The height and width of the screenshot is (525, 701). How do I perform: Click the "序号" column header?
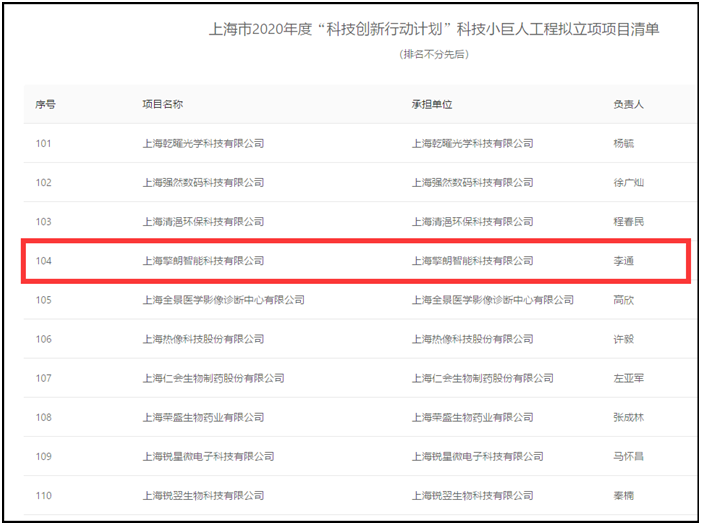click(x=46, y=105)
